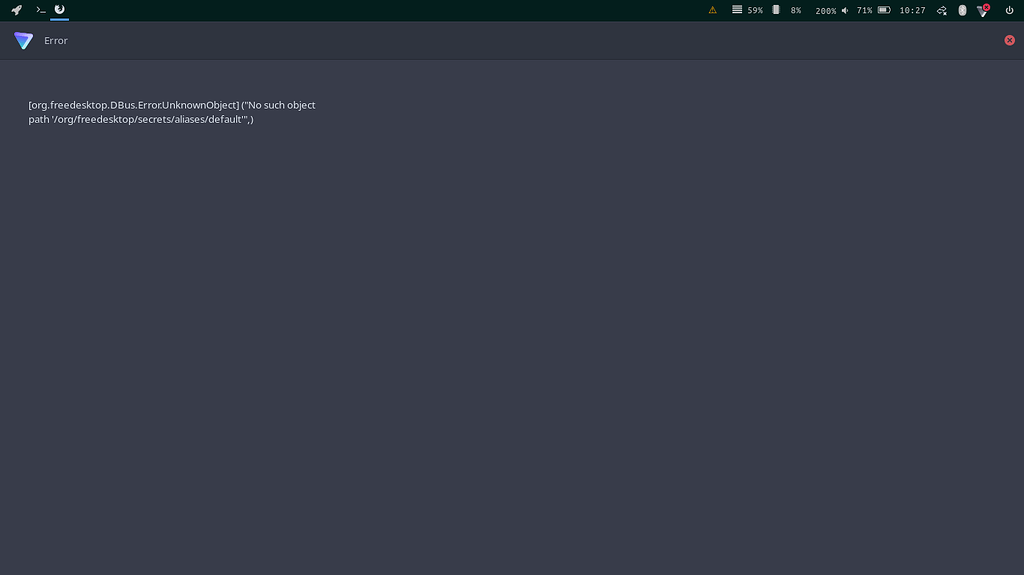
Task: Click the mouse device tray icon
Action: pyautogui.click(x=962, y=10)
